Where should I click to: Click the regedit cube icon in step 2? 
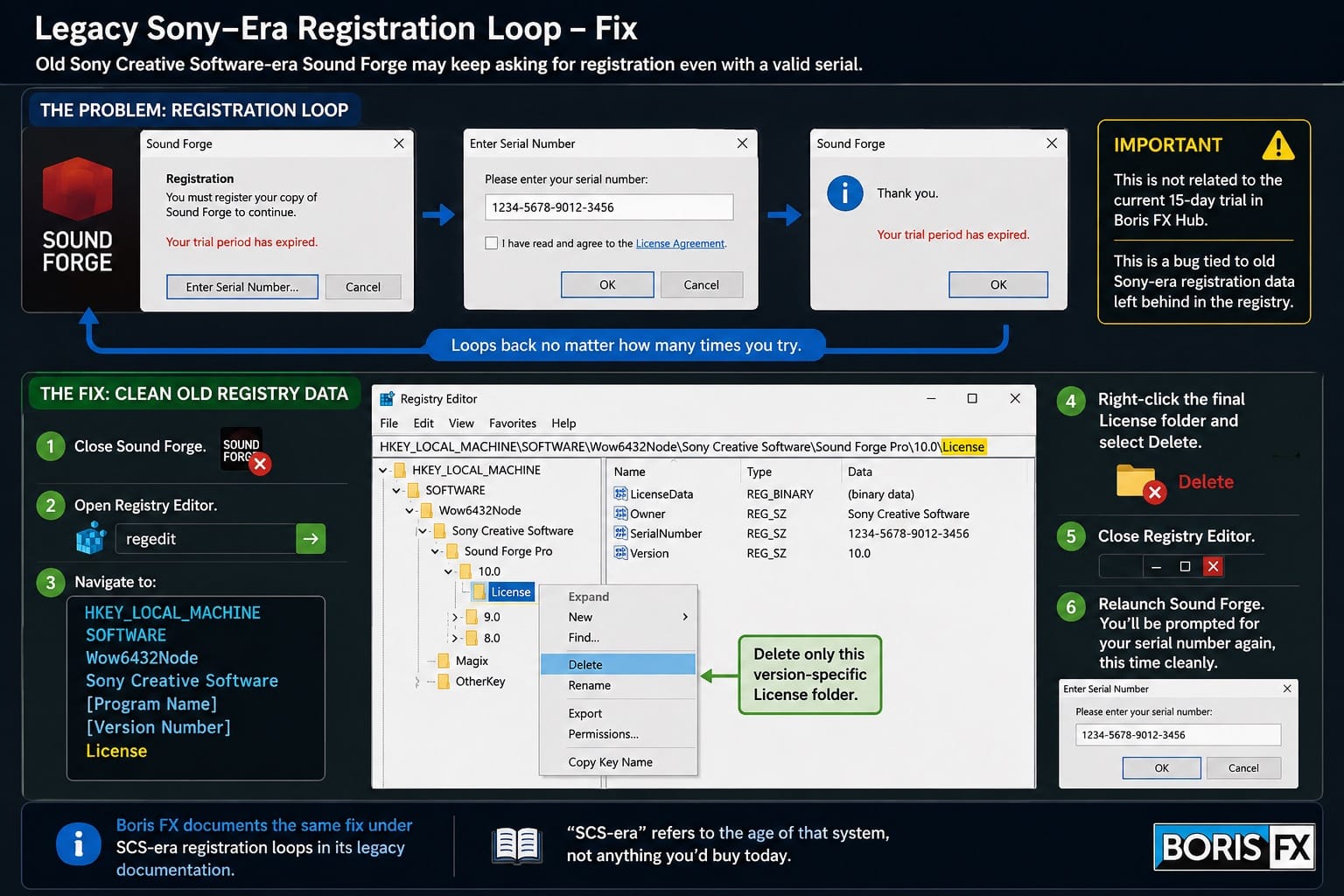pos(91,538)
